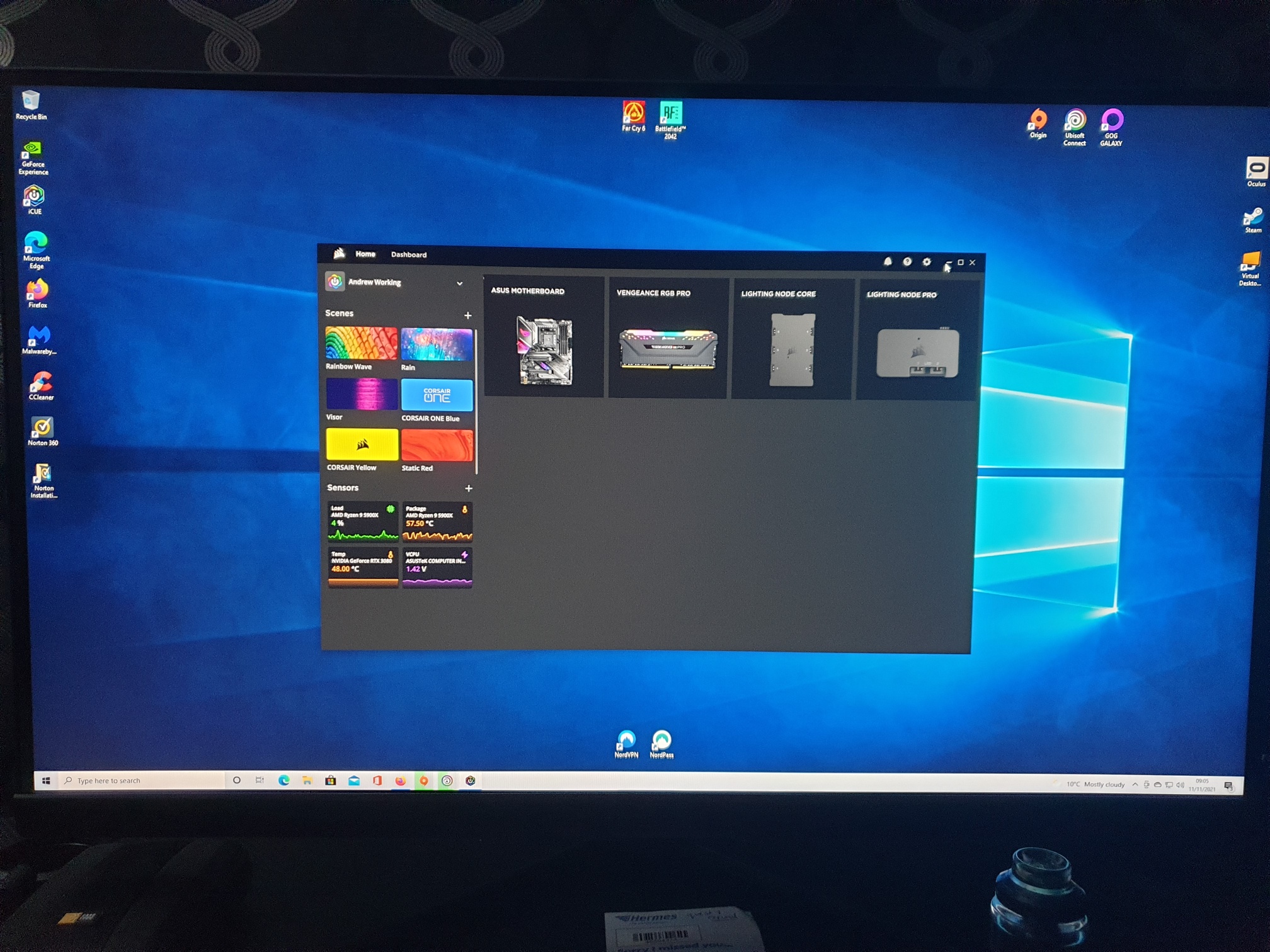The width and height of the screenshot is (1270, 952).
Task: Click the Microsoft Edge desktop icon
Action: (x=36, y=250)
